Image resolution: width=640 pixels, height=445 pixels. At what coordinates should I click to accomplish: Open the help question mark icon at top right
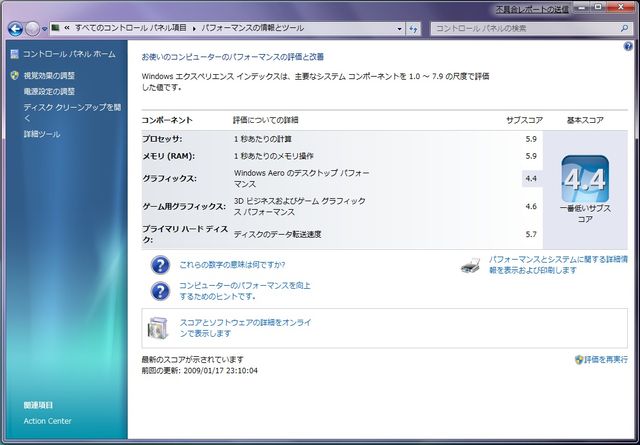point(628,46)
